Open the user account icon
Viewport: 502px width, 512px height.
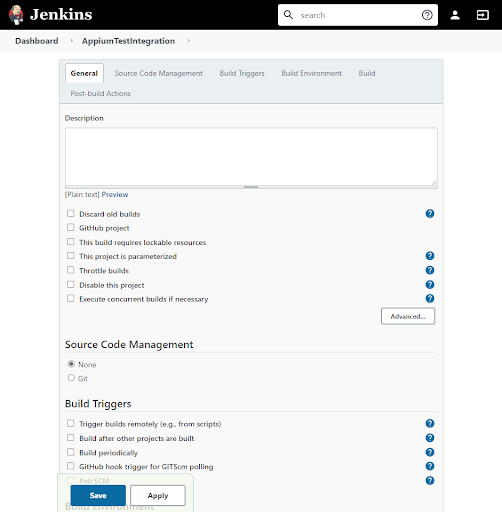tap(455, 15)
